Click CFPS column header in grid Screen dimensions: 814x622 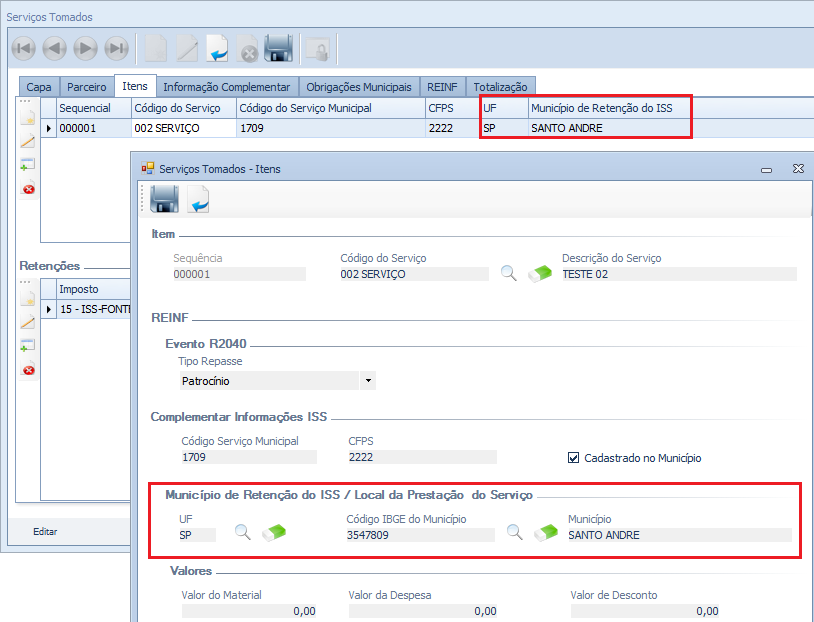coord(452,108)
